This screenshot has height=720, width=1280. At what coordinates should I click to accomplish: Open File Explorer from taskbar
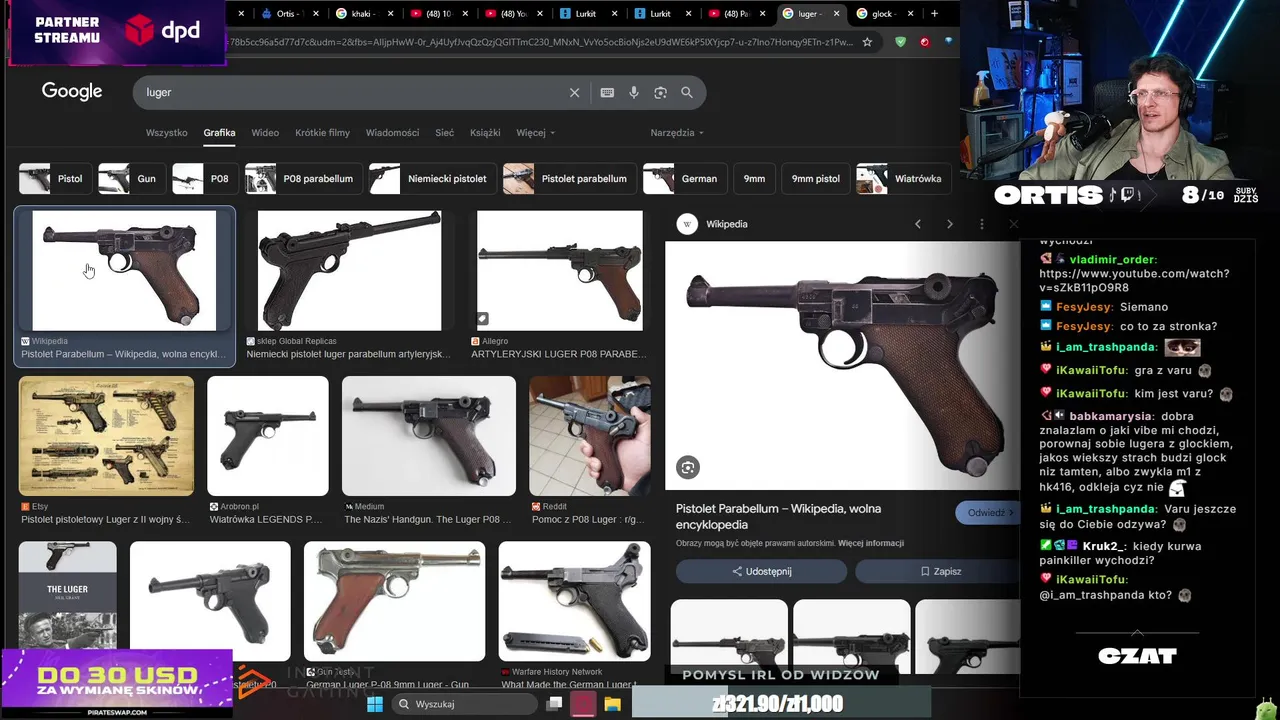(612, 704)
